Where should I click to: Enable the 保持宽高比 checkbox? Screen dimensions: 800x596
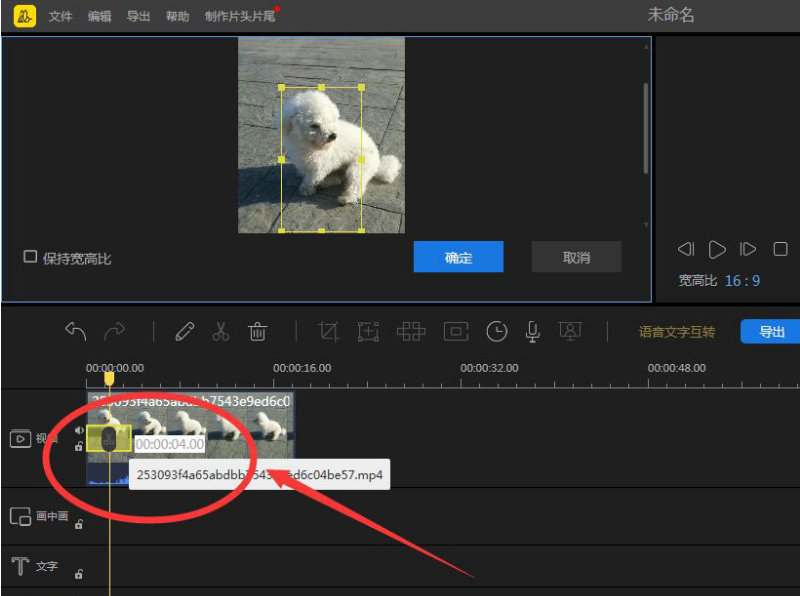click(x=31, y=257)
